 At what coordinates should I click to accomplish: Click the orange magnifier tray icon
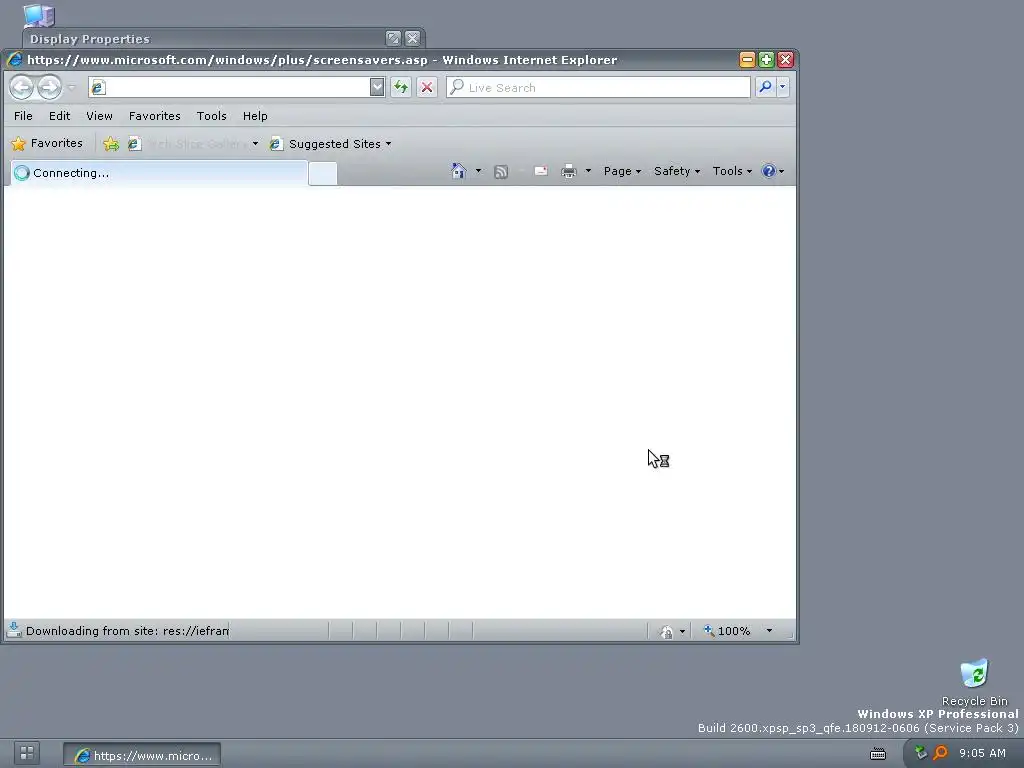click(x=940, y=753)
